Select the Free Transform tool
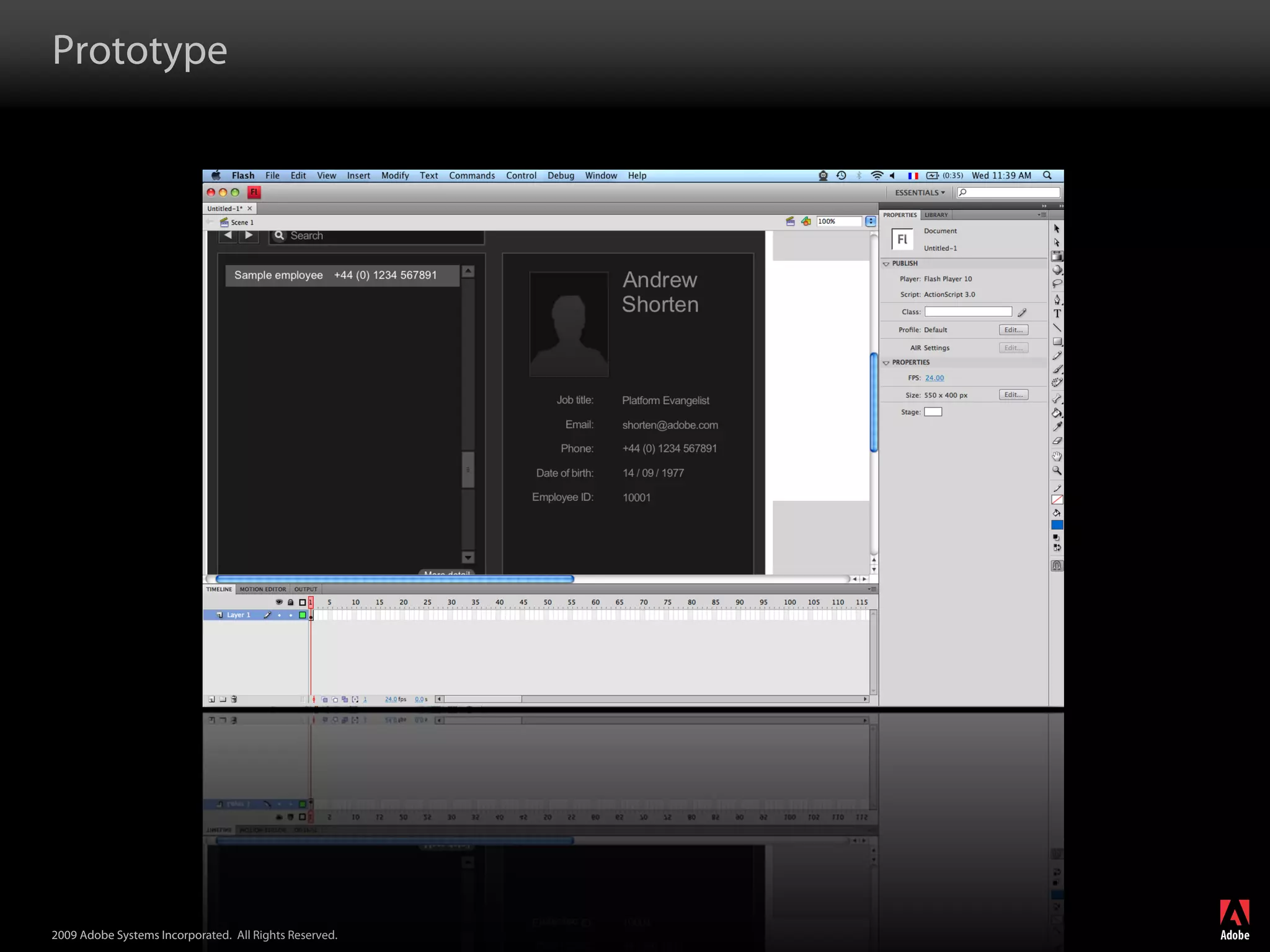 coord(1057,256)
